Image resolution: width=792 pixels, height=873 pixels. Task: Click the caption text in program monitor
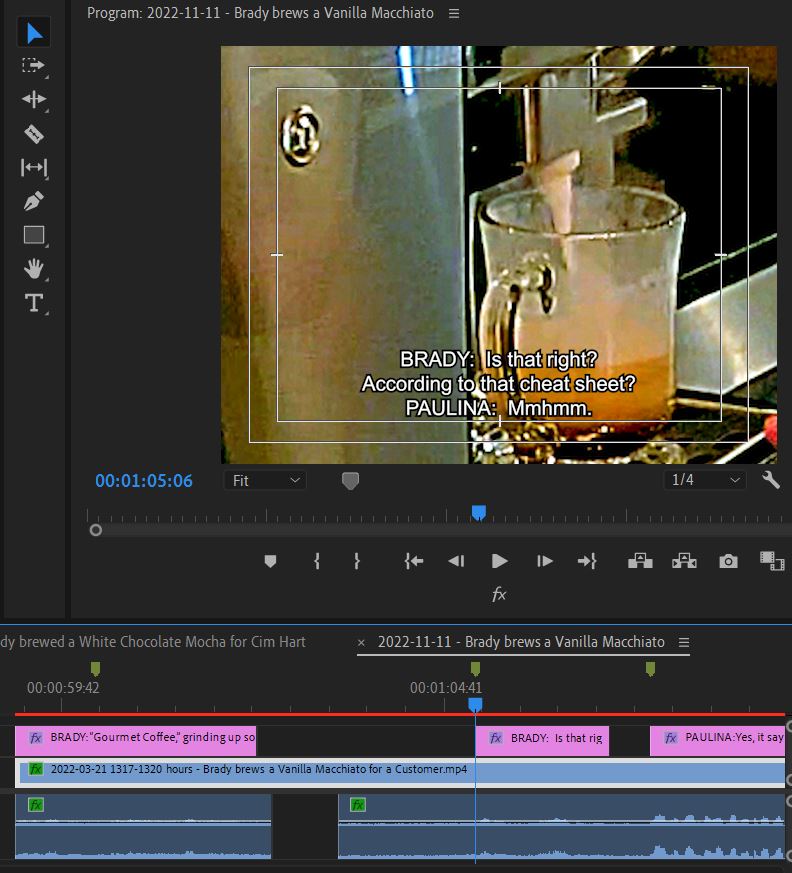(x=499, y=384)
